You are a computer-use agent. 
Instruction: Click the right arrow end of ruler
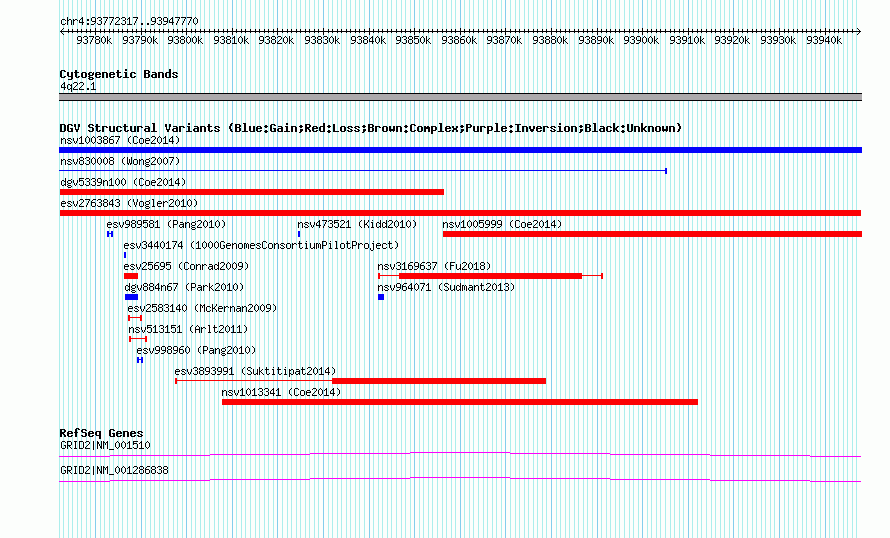[859, 32]
